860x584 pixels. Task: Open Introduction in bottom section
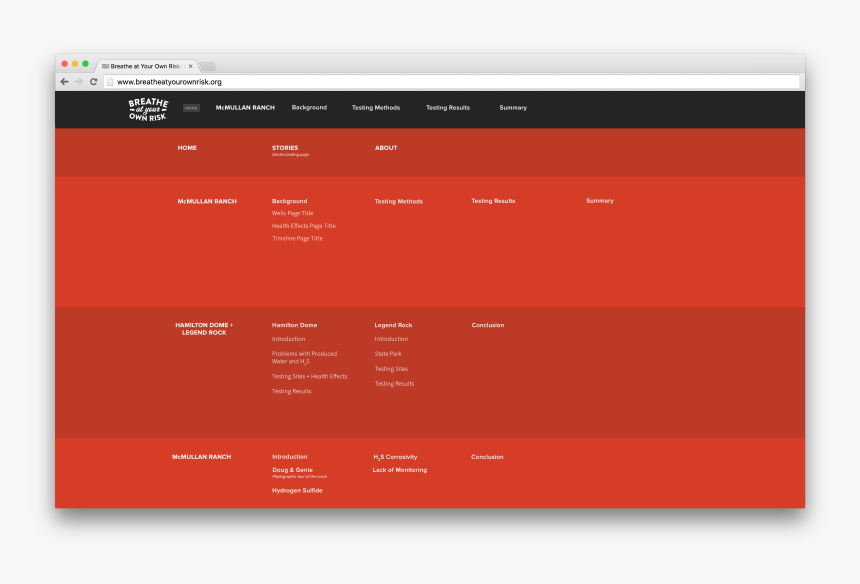290,457
